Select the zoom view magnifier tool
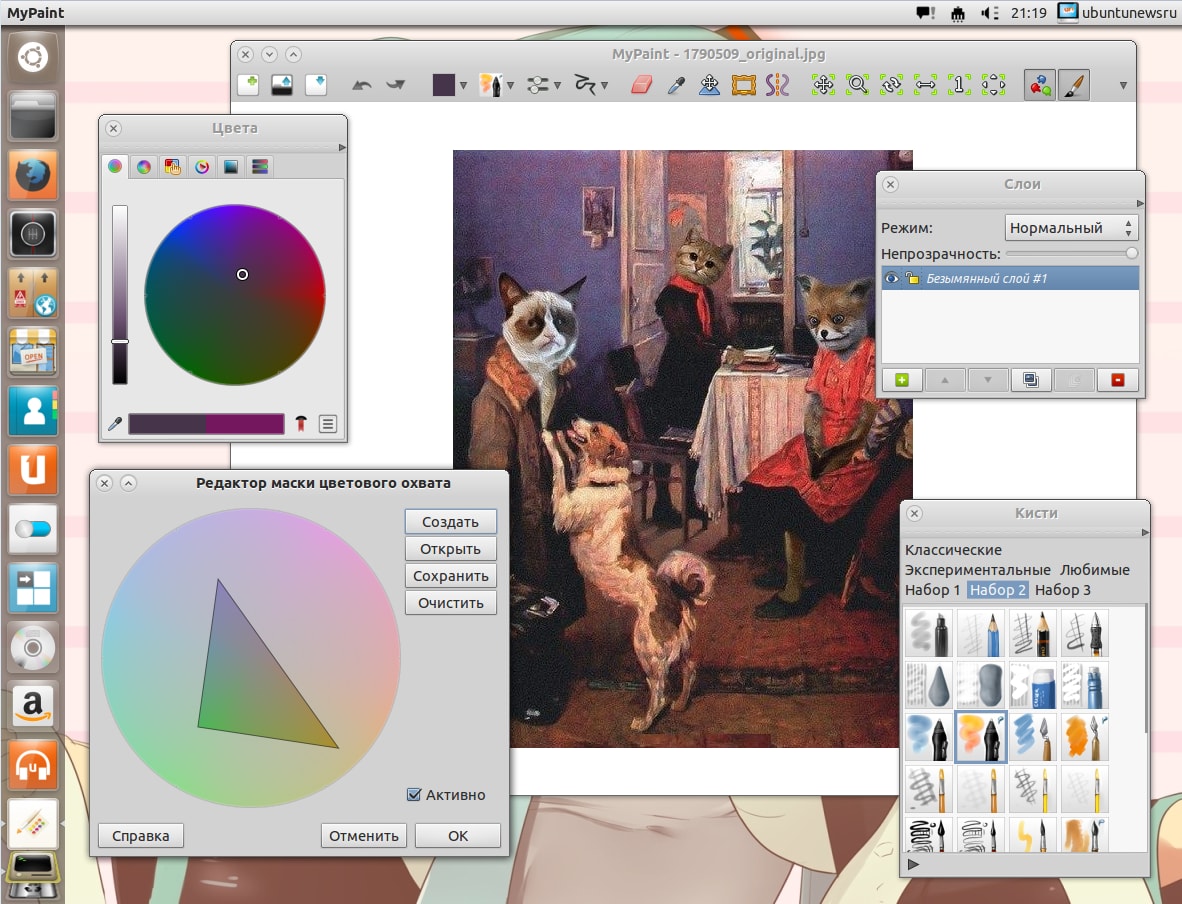Image resolution: width=1182 pixels, height=904 pixels. 857,84
